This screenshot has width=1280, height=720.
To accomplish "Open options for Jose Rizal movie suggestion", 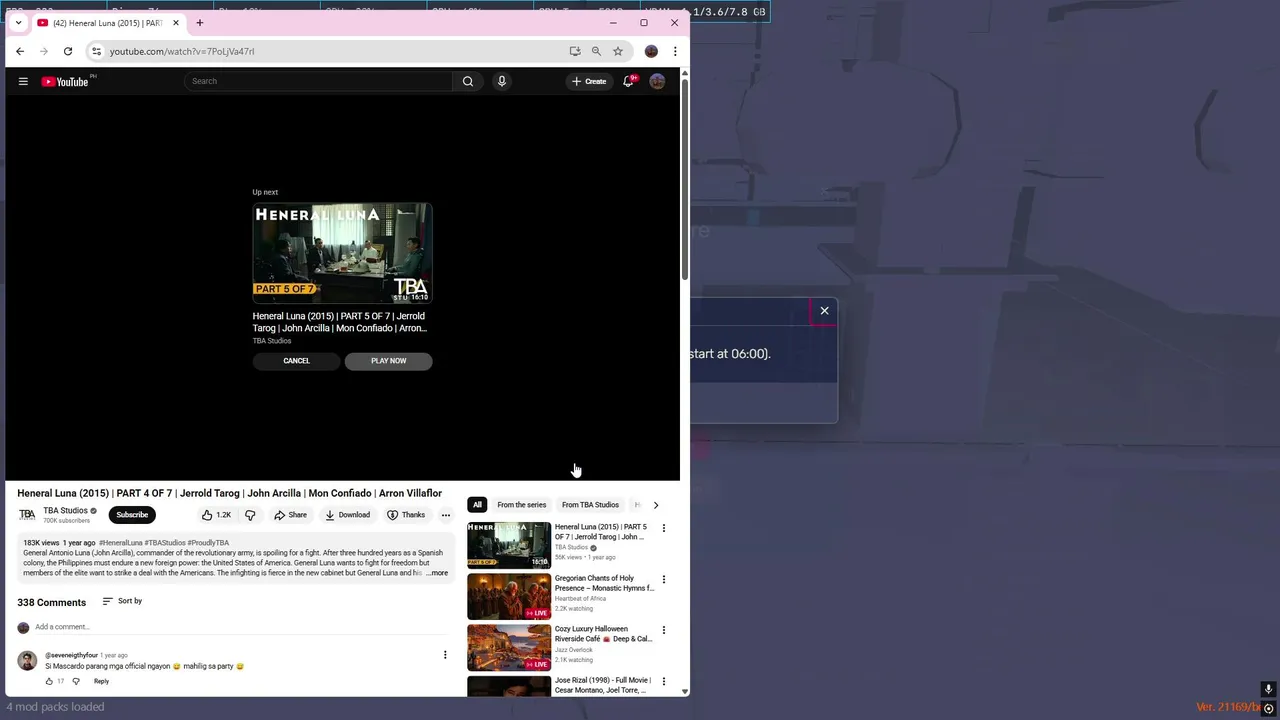I will pos(663,681).
